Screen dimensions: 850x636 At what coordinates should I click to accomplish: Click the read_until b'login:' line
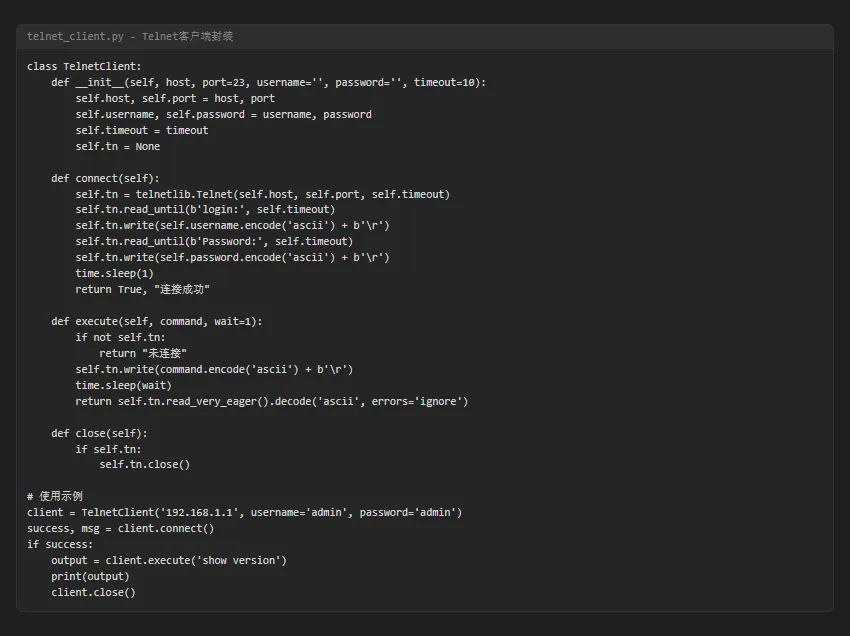[x=205, y=209]
